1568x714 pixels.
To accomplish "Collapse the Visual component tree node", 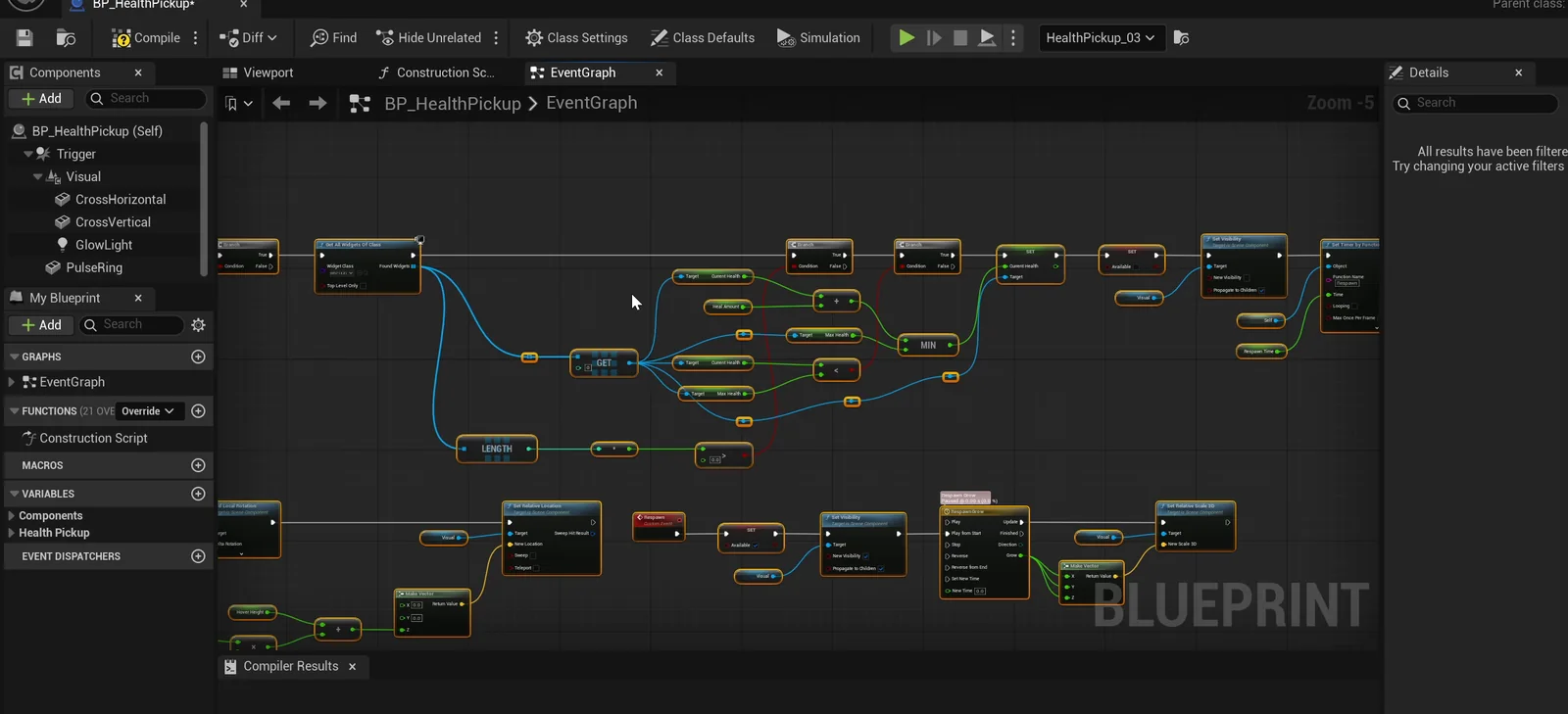I will (38, 177).
